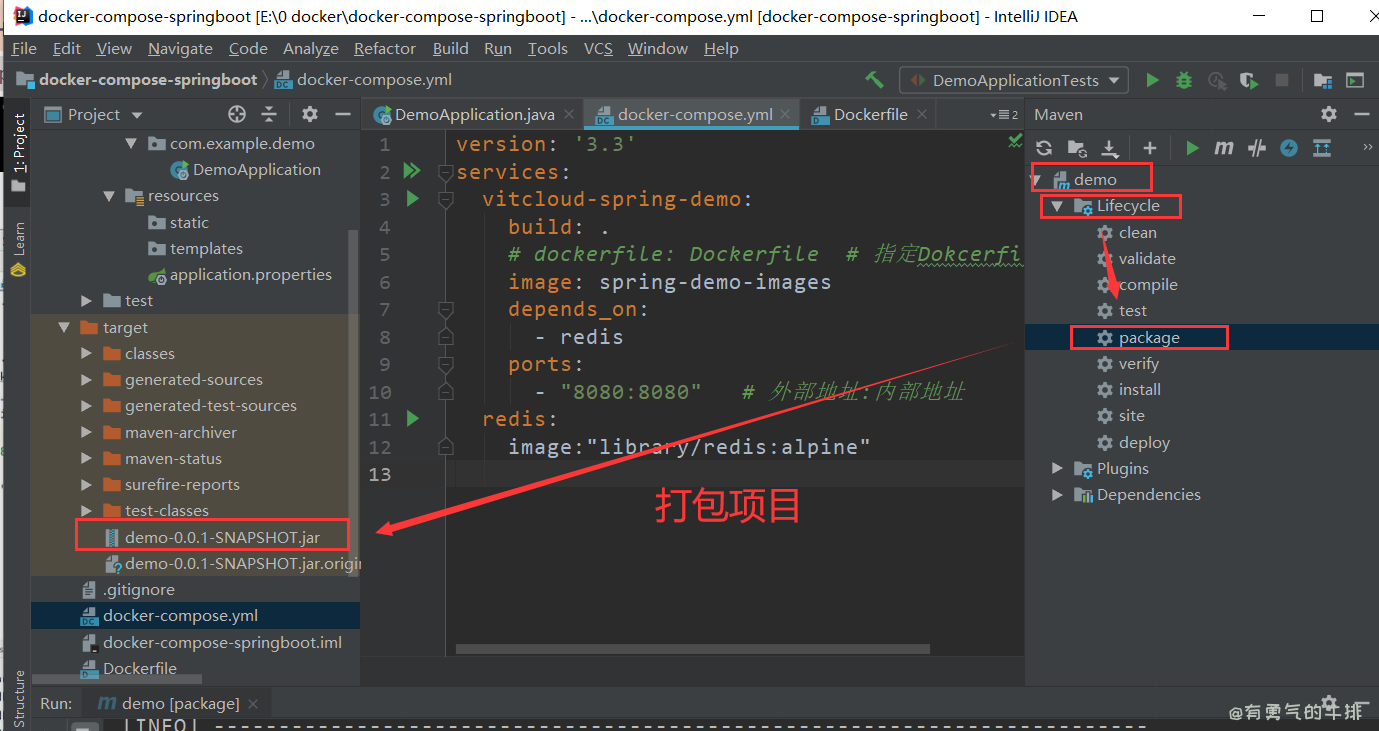Open the Learn side tool window
1379x731 pixels.
(x=18, y=250)
